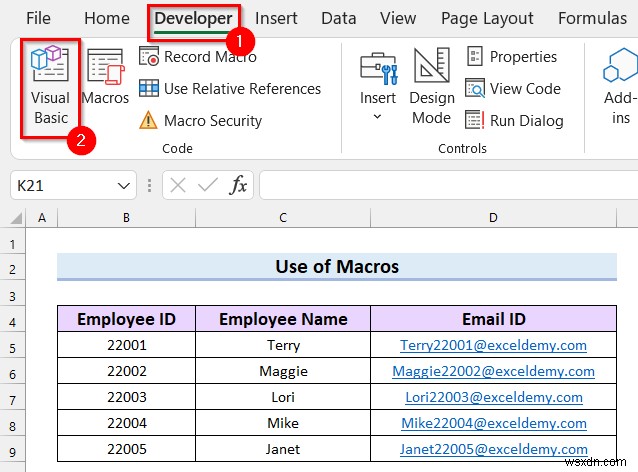Switch to the File tab
Viewport: 638px width, 472px height.
[38, 18]
